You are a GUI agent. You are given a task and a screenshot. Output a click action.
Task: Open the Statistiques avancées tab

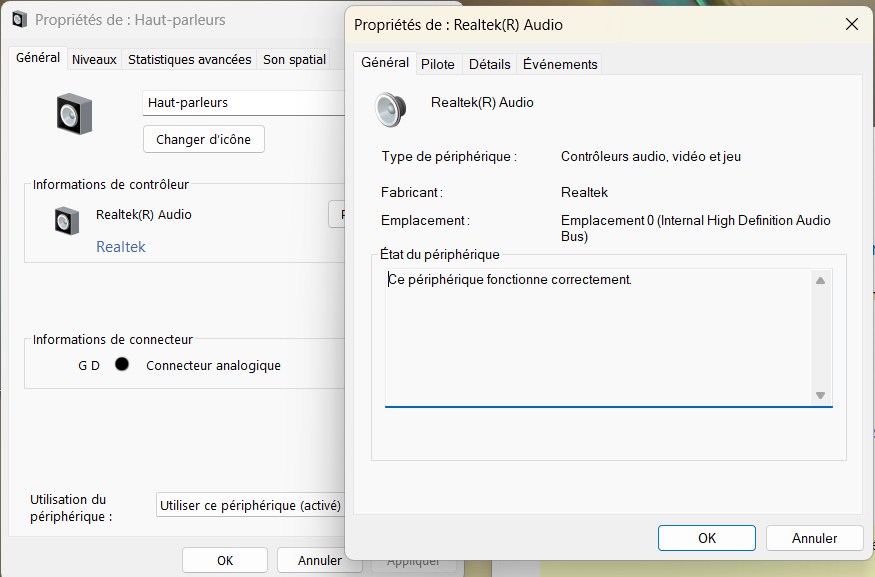(190, 59)
